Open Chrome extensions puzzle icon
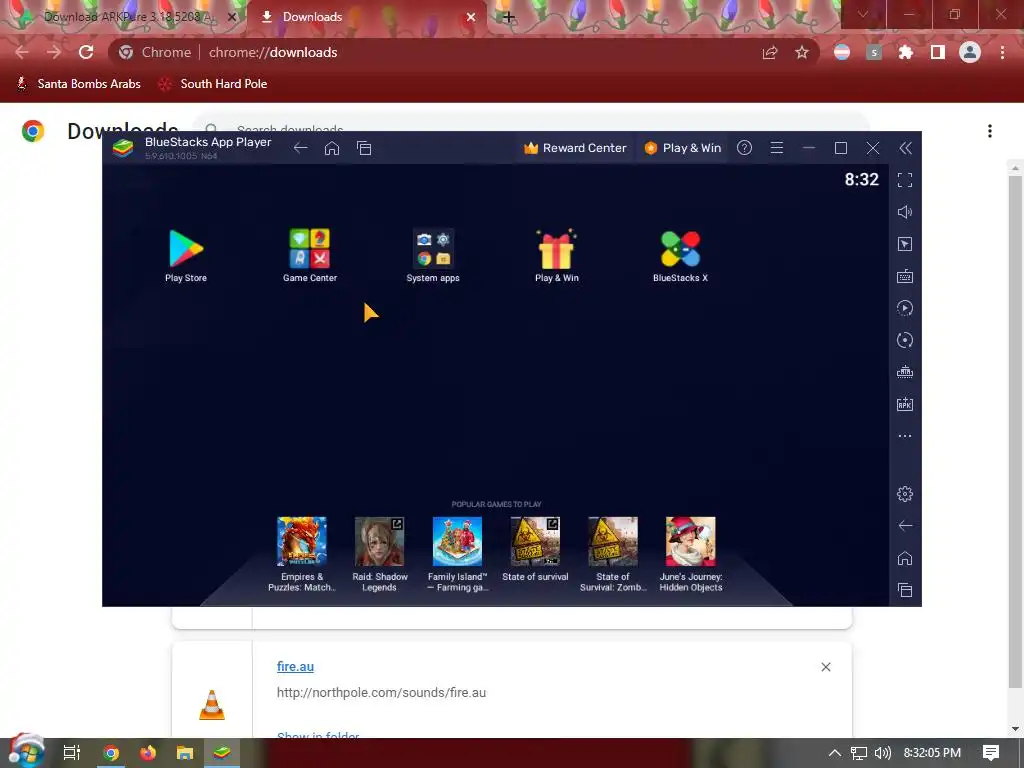The height and width of the screenshot is (768, 1024). point(906,52)
